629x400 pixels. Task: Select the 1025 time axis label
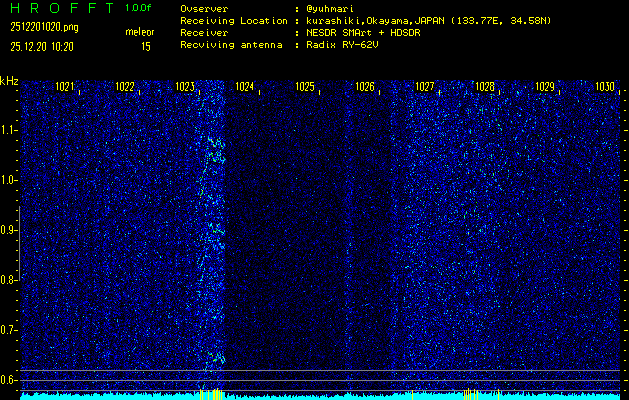(x=305, y=86)
